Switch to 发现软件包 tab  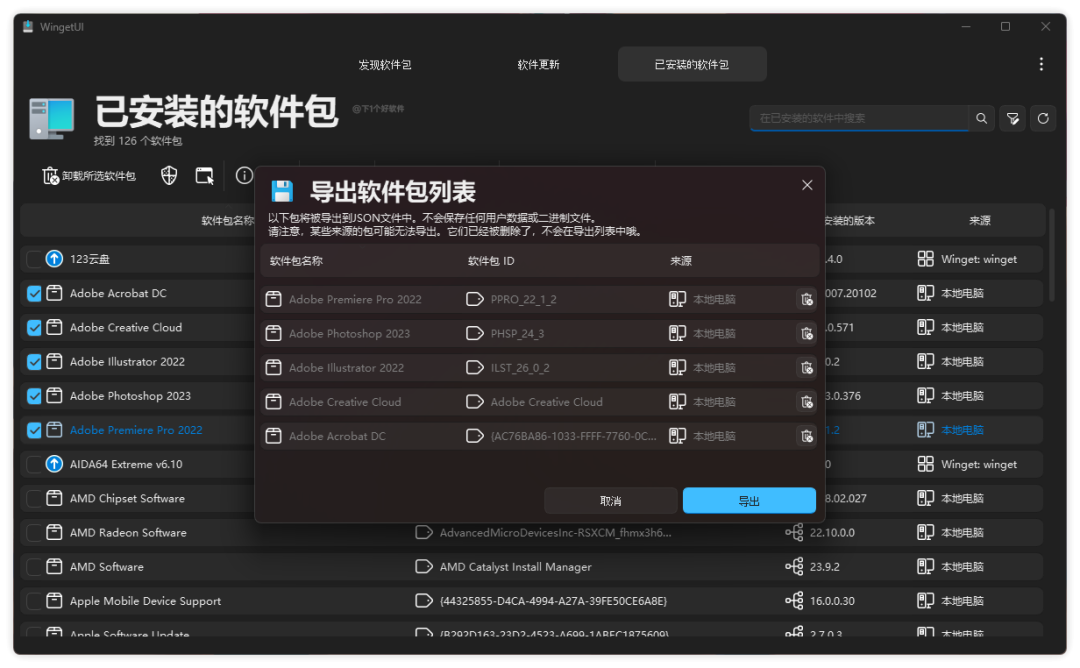click(x=385, y=65)
